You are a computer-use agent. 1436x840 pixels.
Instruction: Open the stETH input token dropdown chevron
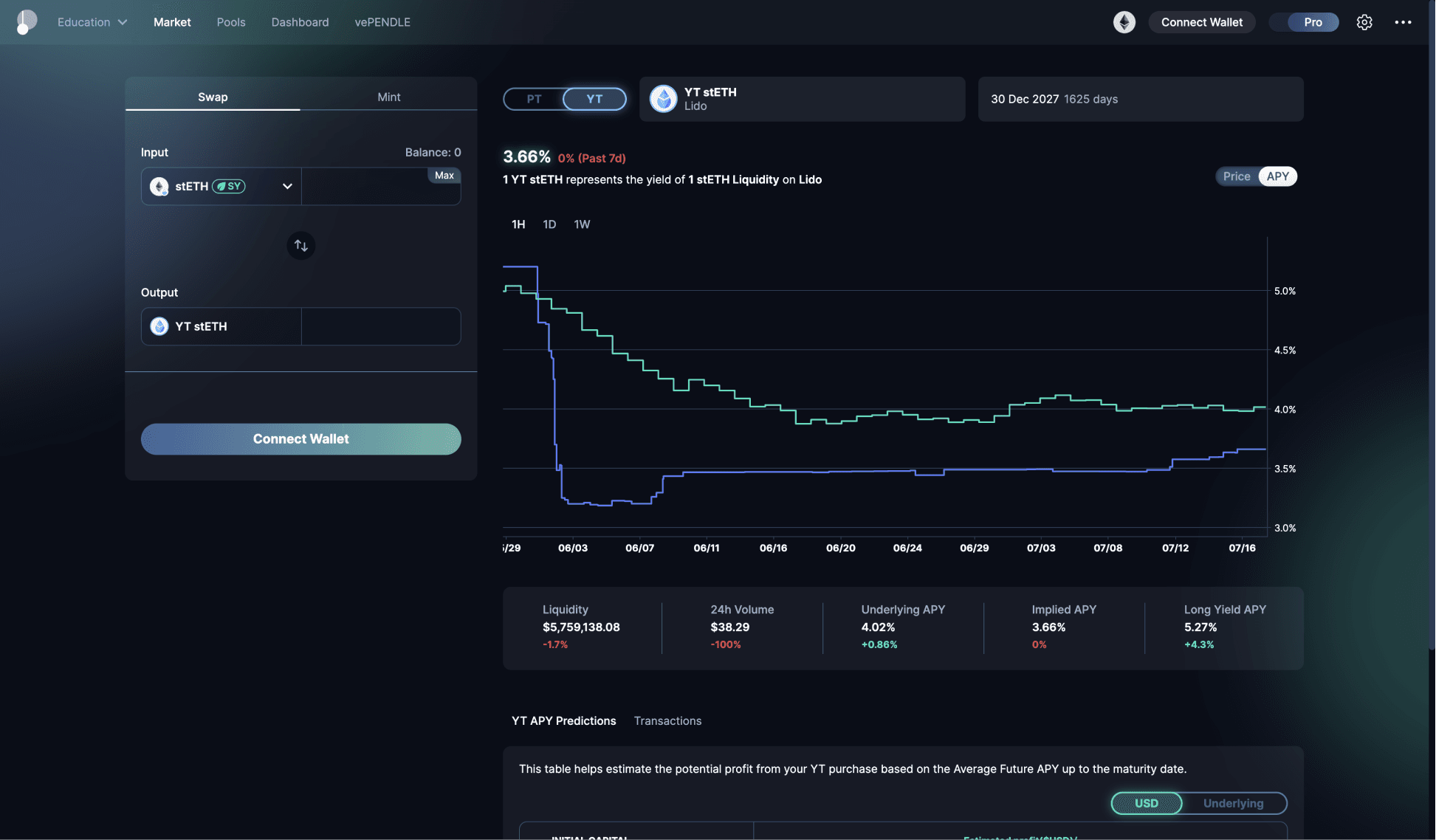(287, 187)
